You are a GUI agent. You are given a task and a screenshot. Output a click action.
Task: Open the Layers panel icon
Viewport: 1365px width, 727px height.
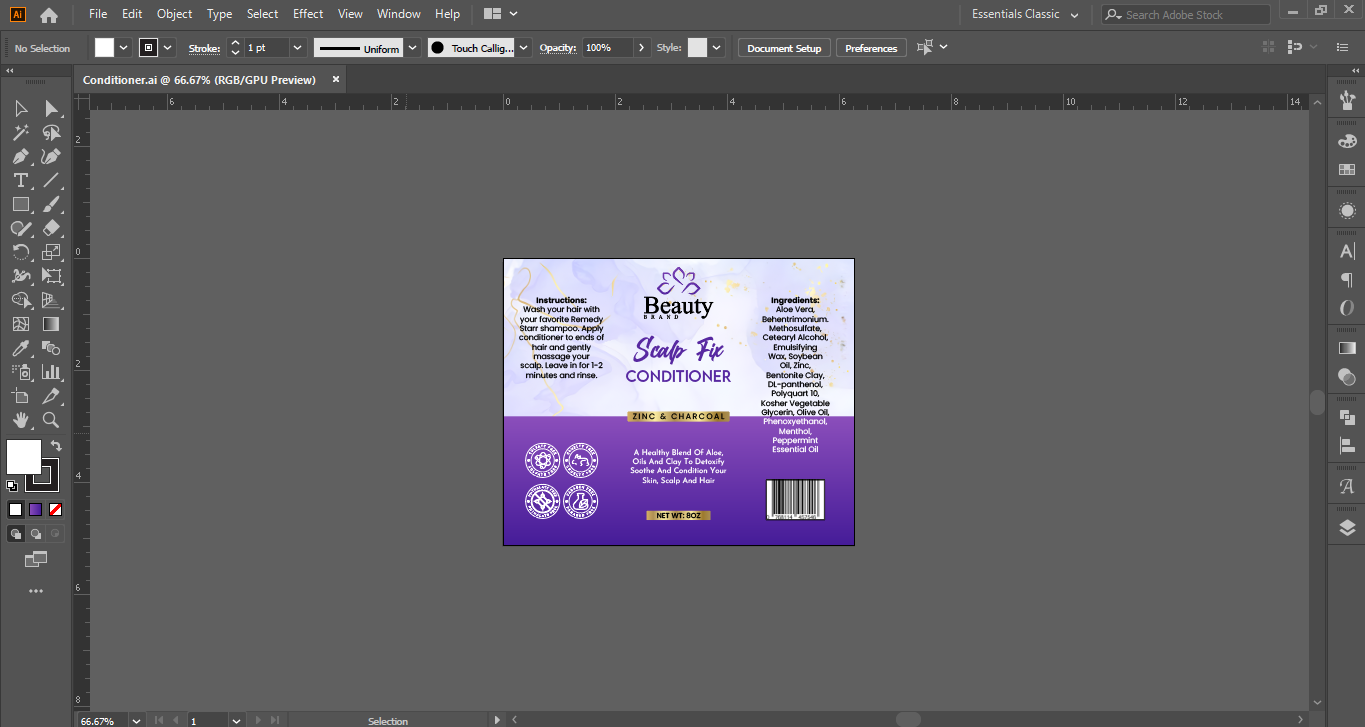(1347, 528)
